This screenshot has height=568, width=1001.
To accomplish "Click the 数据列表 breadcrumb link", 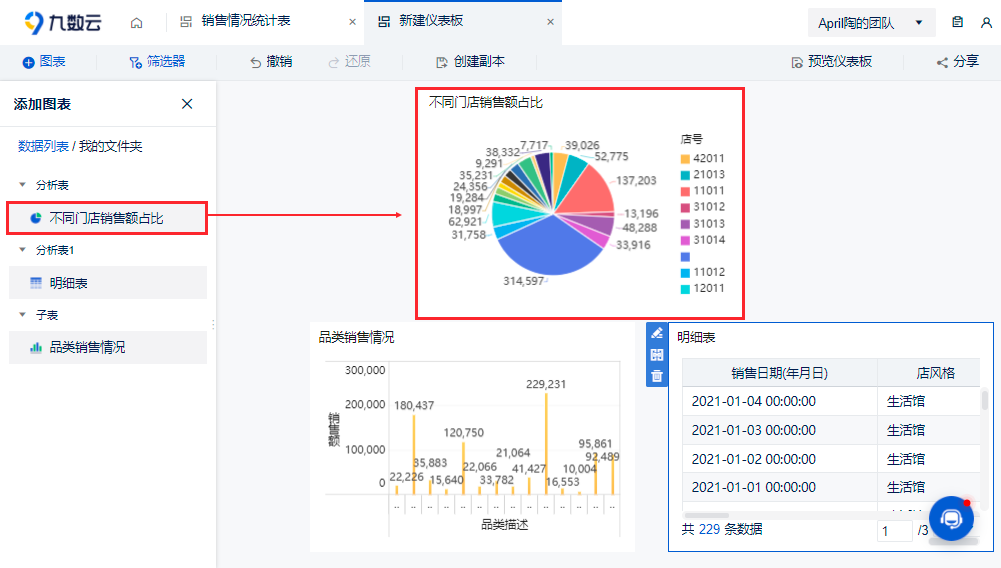I will click(43, 146).
